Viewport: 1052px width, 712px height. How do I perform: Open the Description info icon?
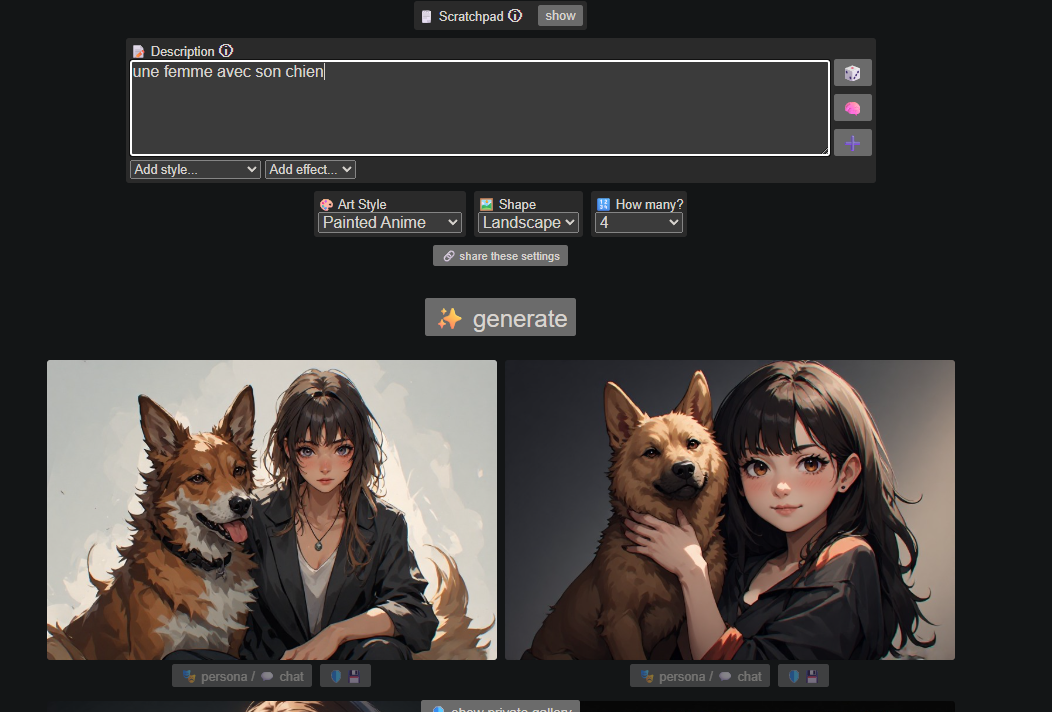tap(226, 50)
